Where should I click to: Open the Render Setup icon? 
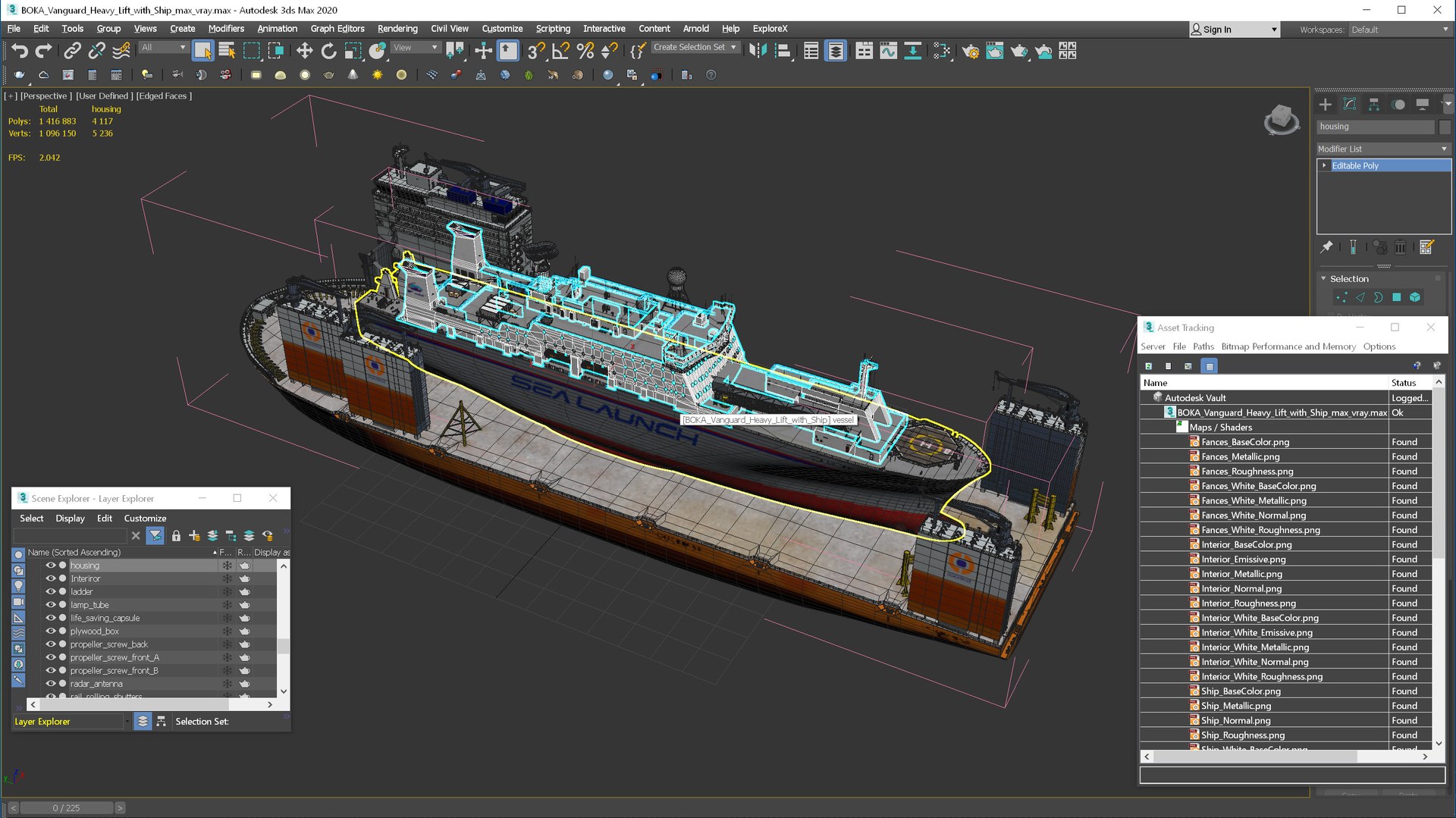(x=970, y=51)
